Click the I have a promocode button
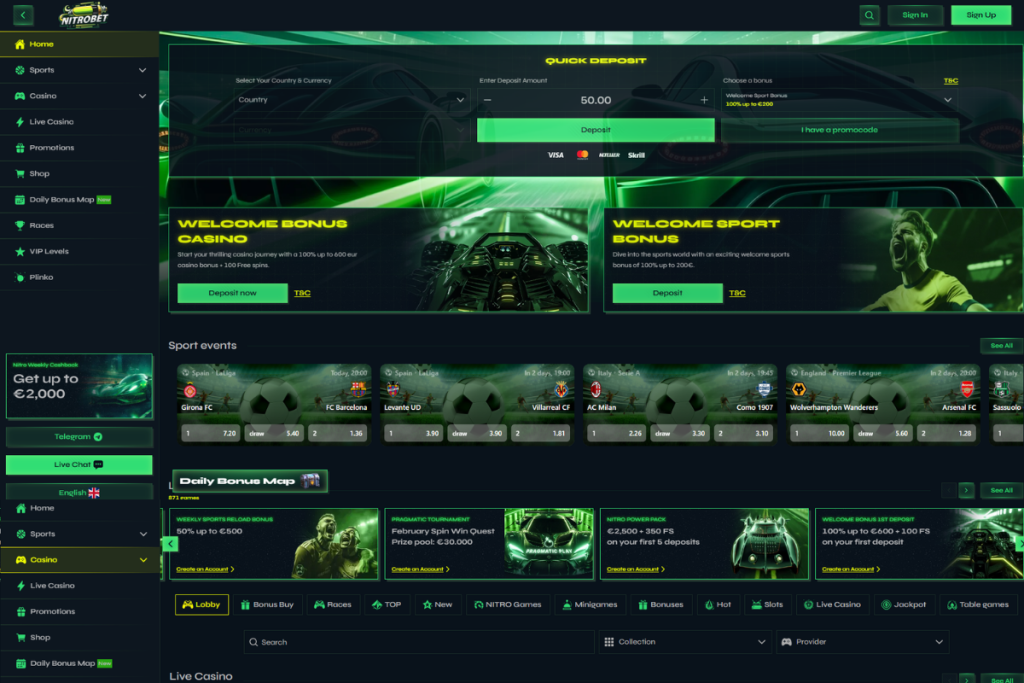The width and height of the screenshot is (1024, 683). tap(839, 130)
